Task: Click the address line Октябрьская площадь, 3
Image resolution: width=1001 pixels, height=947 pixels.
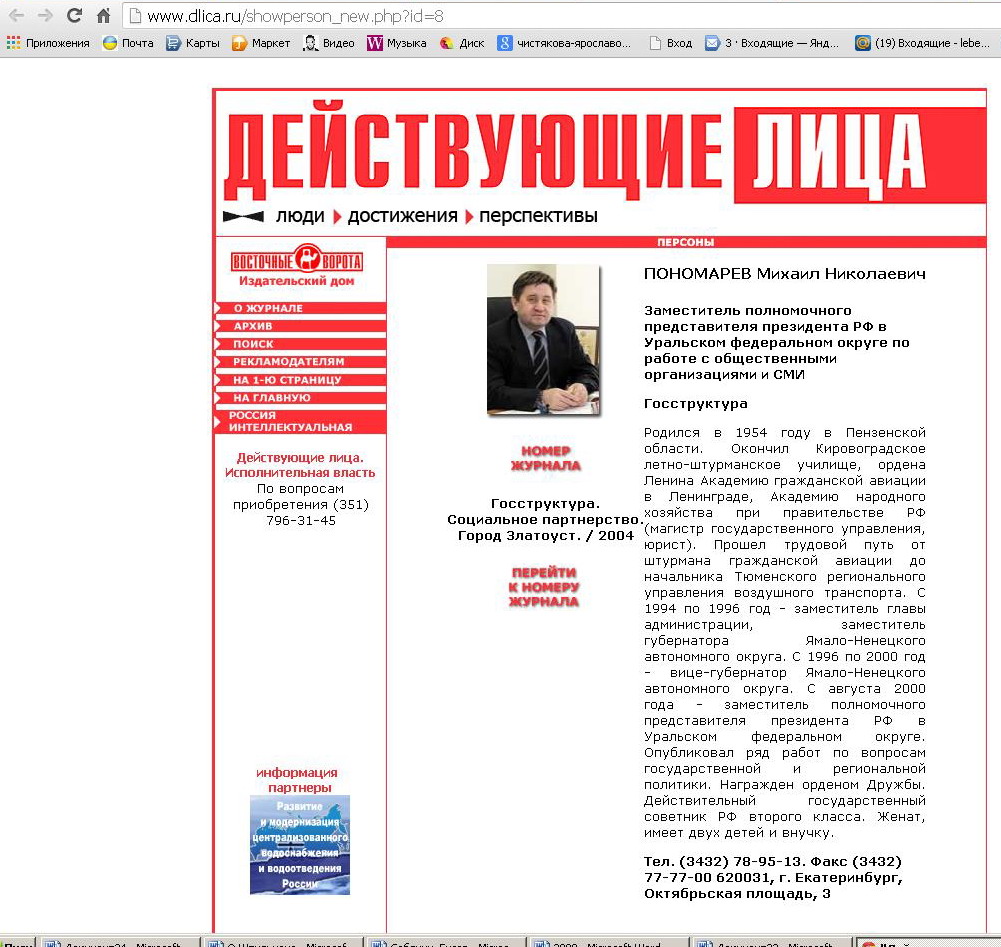Action: [737, 893]
